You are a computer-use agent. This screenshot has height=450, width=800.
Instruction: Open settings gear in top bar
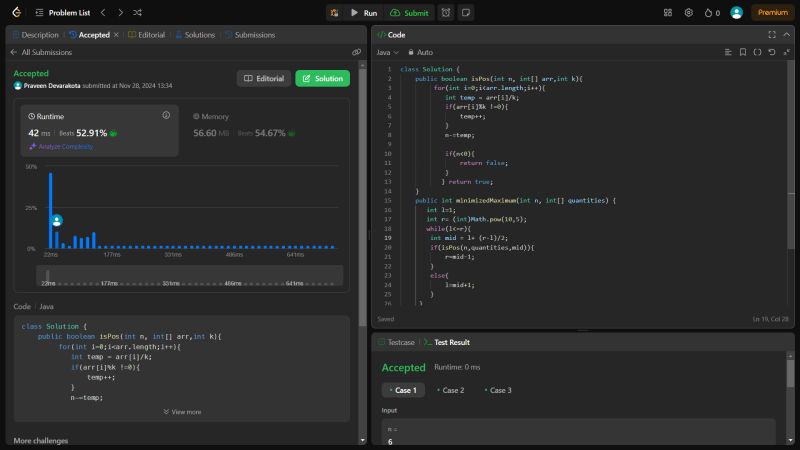688,13
